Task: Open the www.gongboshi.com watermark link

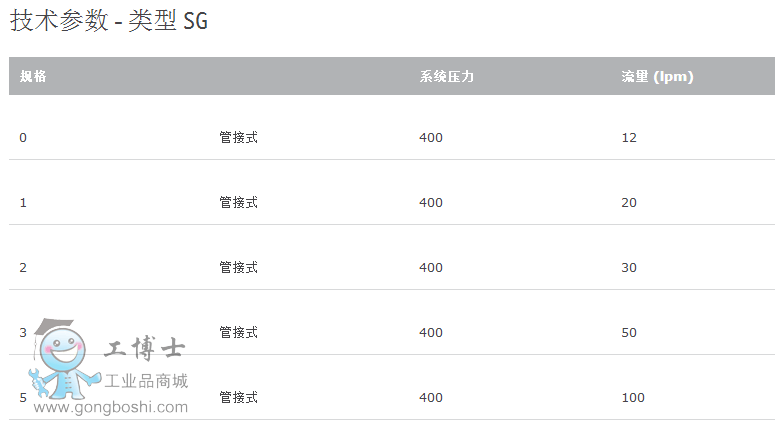Action: pos(110,407)
